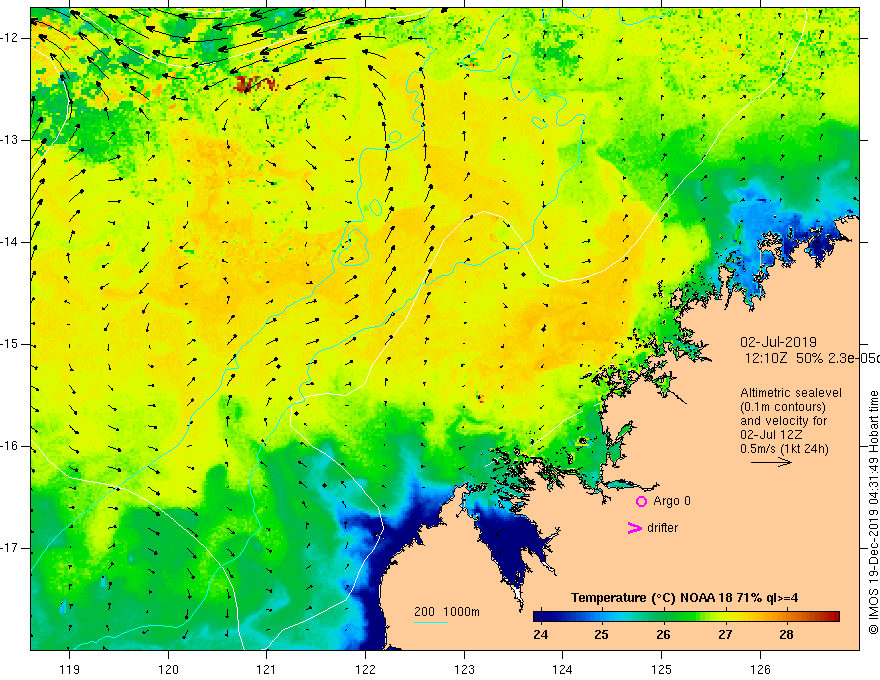This screenshot has height=680, width=880.
Task: Click the cyan 200m contour legend line
Action: point(430,623)
